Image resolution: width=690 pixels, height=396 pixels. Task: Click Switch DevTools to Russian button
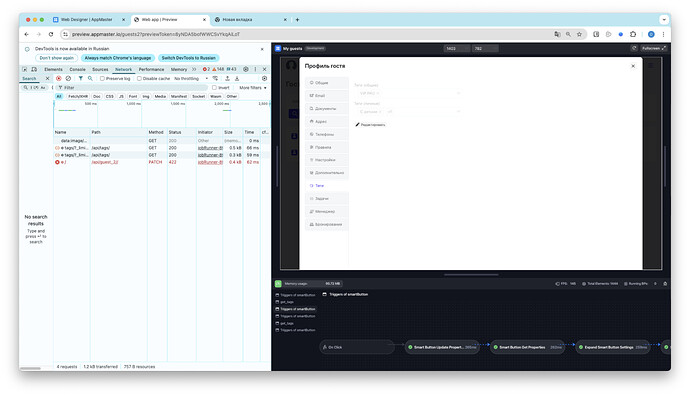(x=188, y=58)
